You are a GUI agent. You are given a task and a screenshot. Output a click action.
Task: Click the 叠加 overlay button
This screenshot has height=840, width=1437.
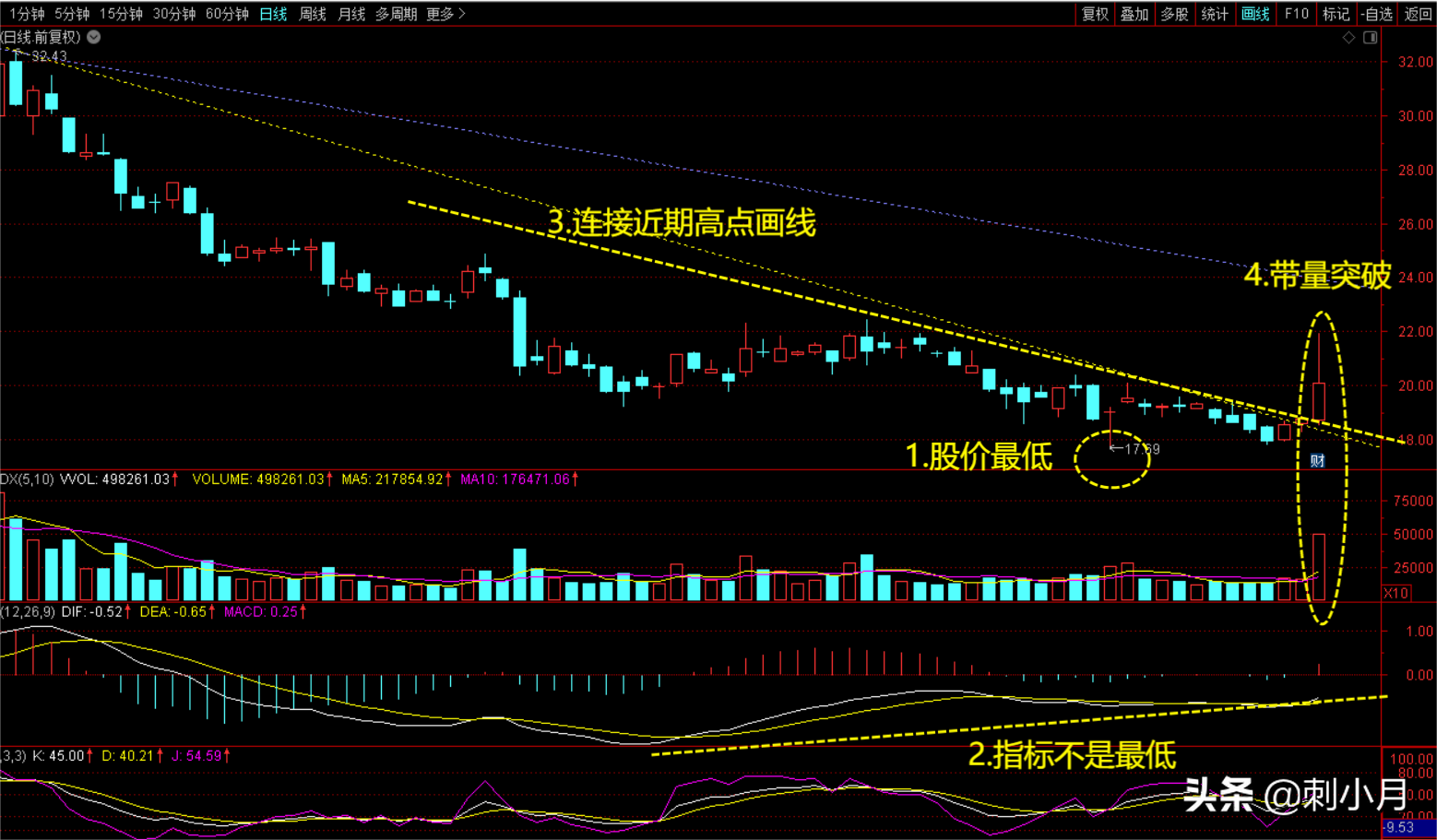pos(1134,14)
